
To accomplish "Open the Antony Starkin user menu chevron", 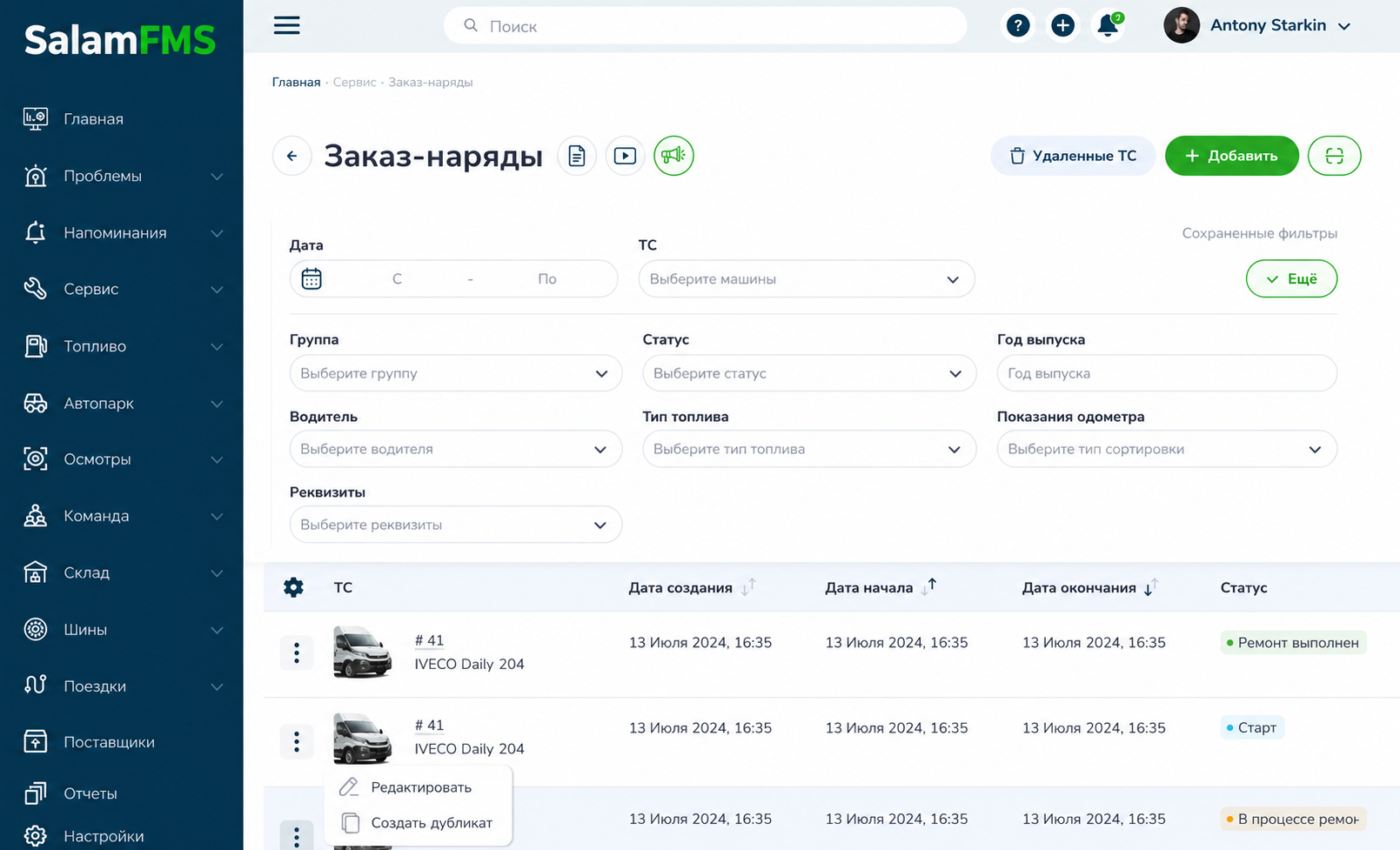I will click(x=1344, y=26).
